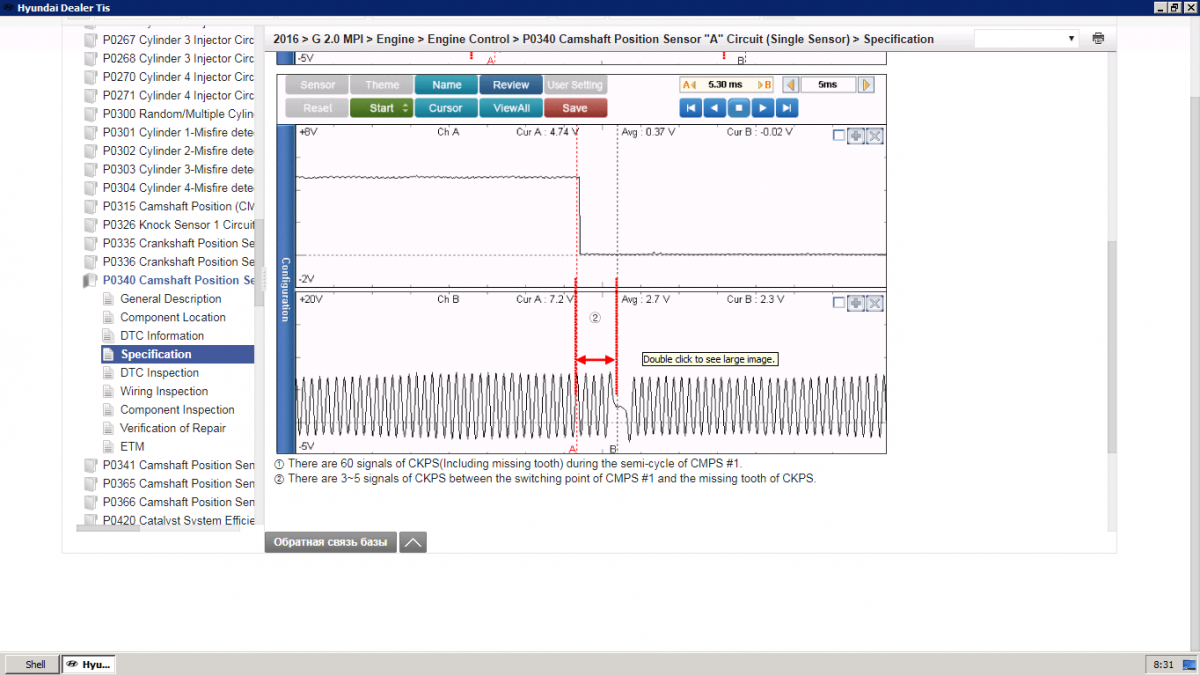Jump to first frame with skip-back button

click(690, 108)
